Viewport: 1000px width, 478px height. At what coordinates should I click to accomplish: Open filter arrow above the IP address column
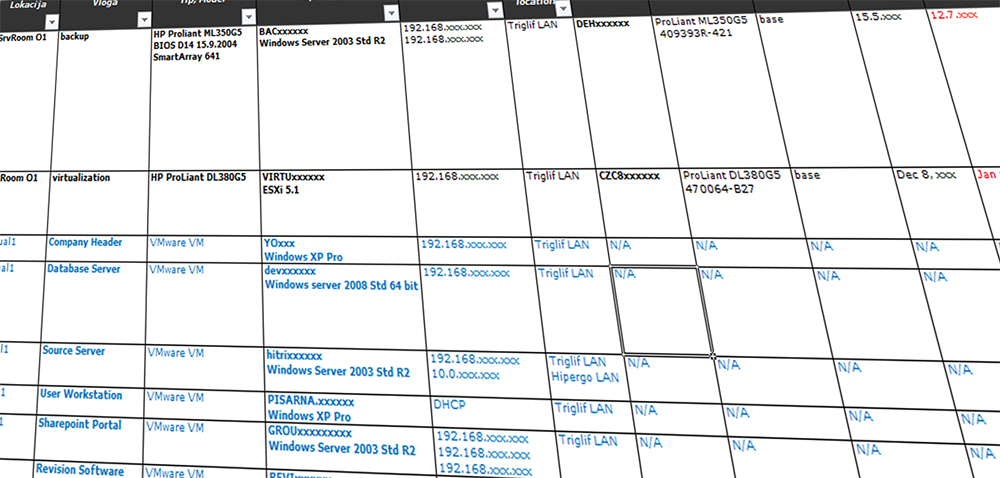pyautogui.click(x=497, y=13)
